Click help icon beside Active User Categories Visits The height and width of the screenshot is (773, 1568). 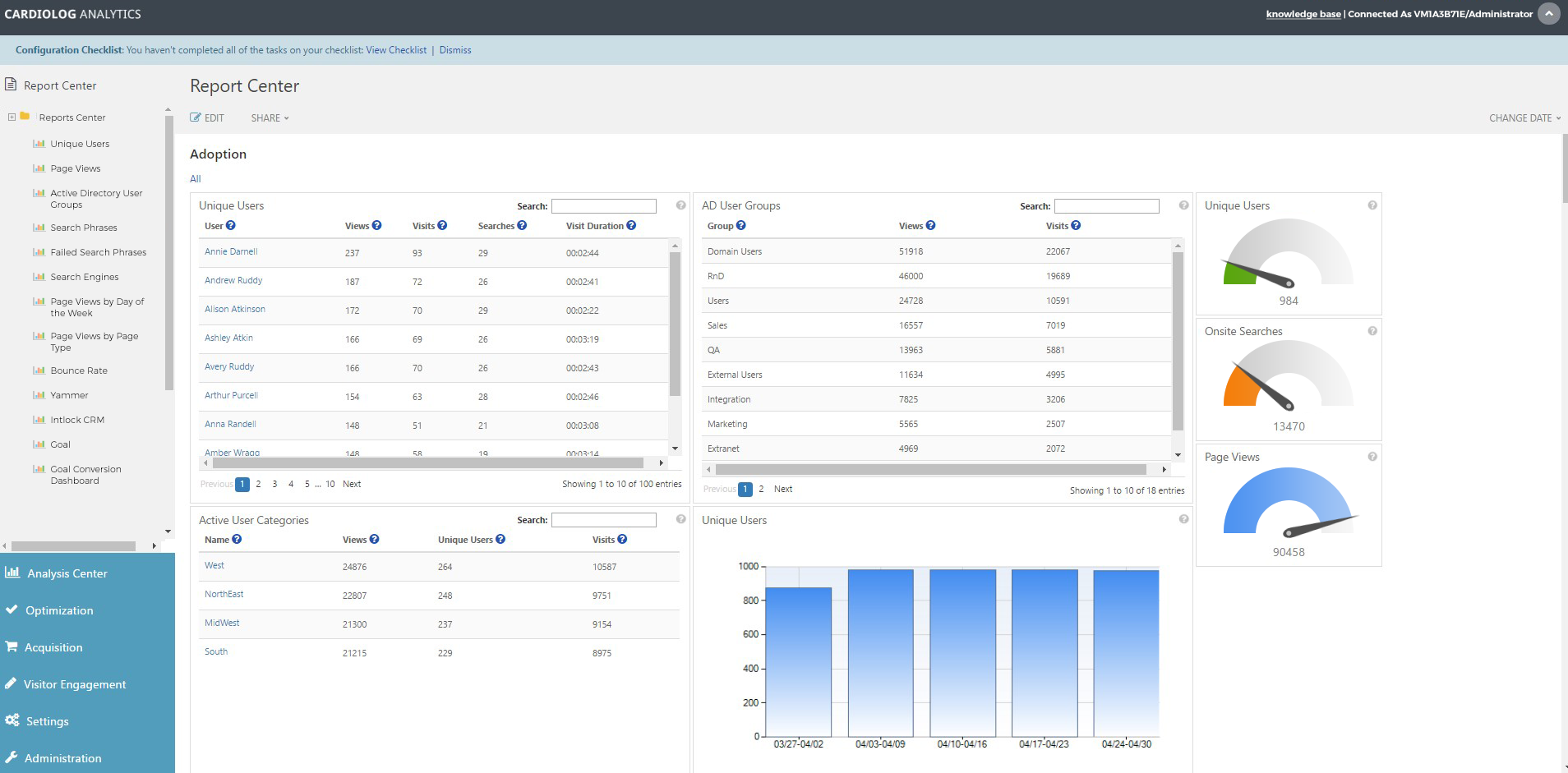622,539
